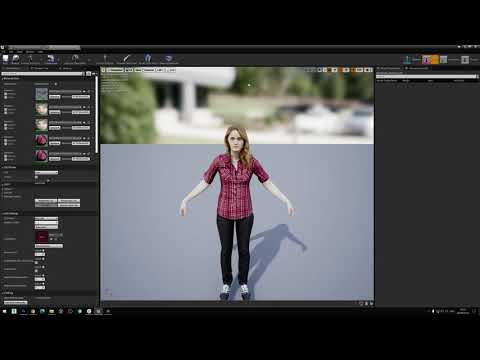480x360 pixels.
Task: Click the white brush toolbar icon
Action: click(x=127, y=59)
